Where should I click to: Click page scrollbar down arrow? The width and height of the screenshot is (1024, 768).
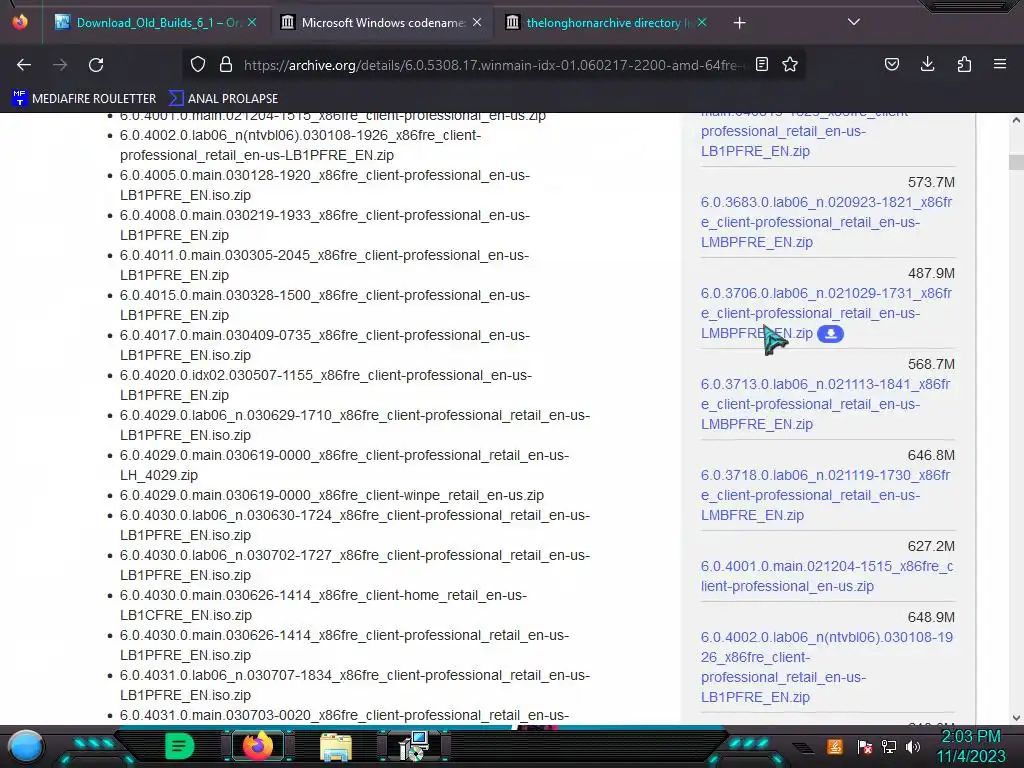[1016, 718]
